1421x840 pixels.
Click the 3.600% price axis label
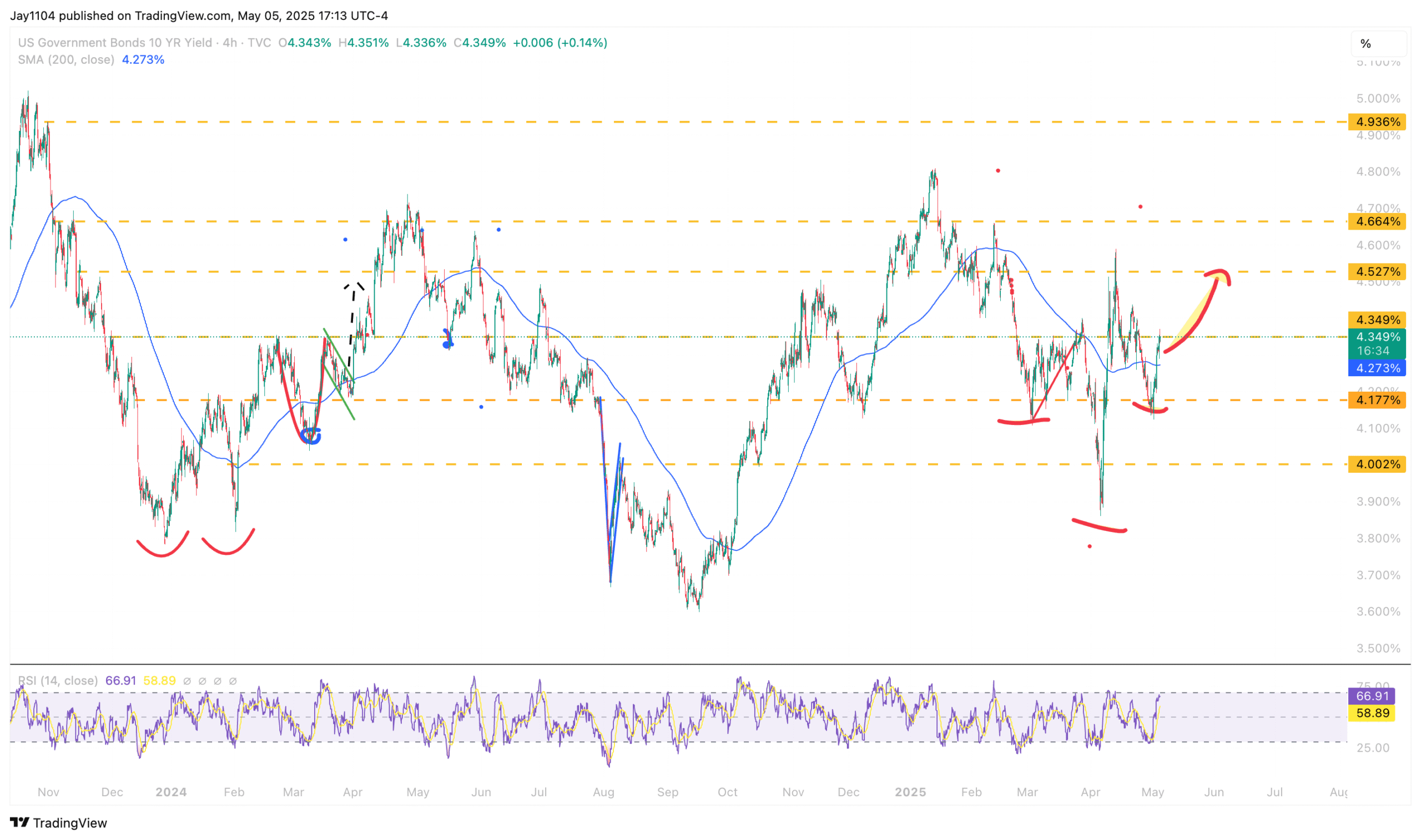click(1378, 611)
